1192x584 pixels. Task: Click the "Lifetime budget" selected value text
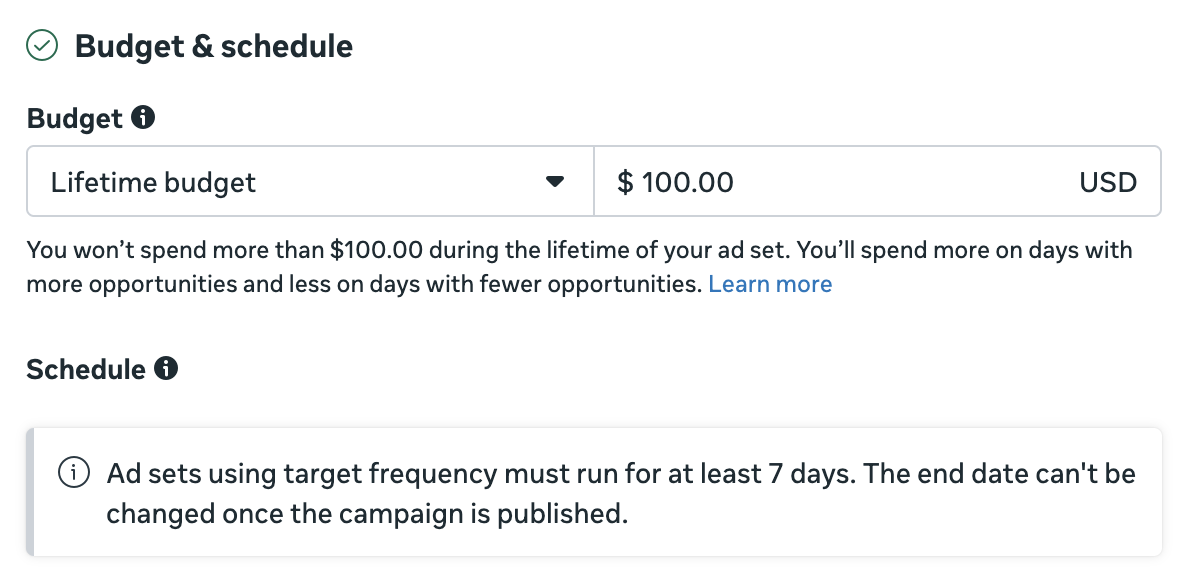click(154, 182)
